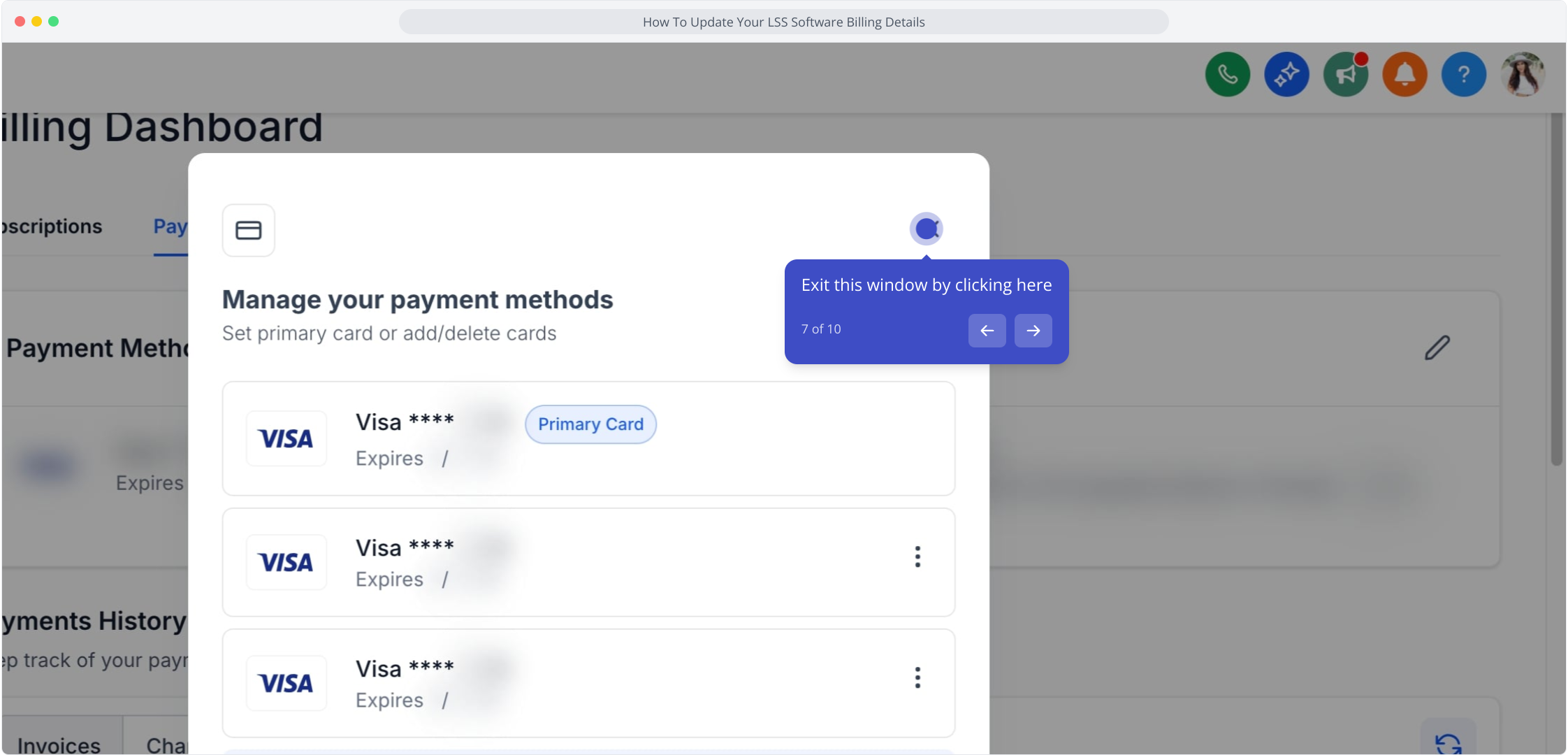
Task: Click the blue help question mark icon
Action: tap(1464, 74)
